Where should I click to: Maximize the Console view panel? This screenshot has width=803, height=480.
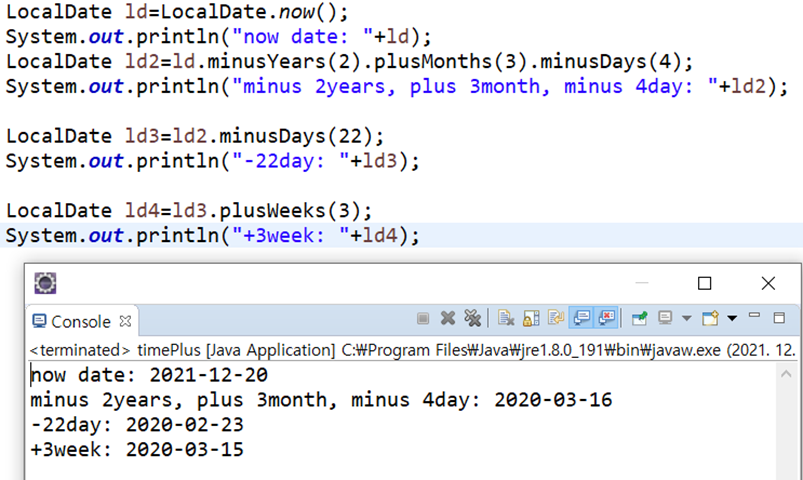pos(779,318)
